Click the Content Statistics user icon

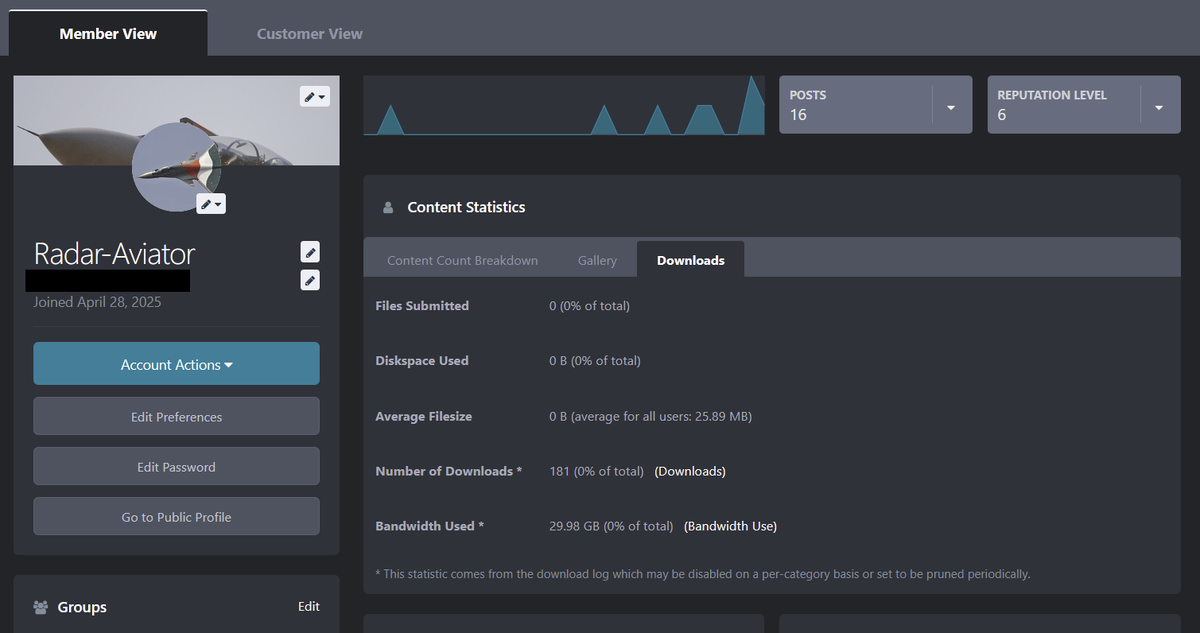[388, 208]
